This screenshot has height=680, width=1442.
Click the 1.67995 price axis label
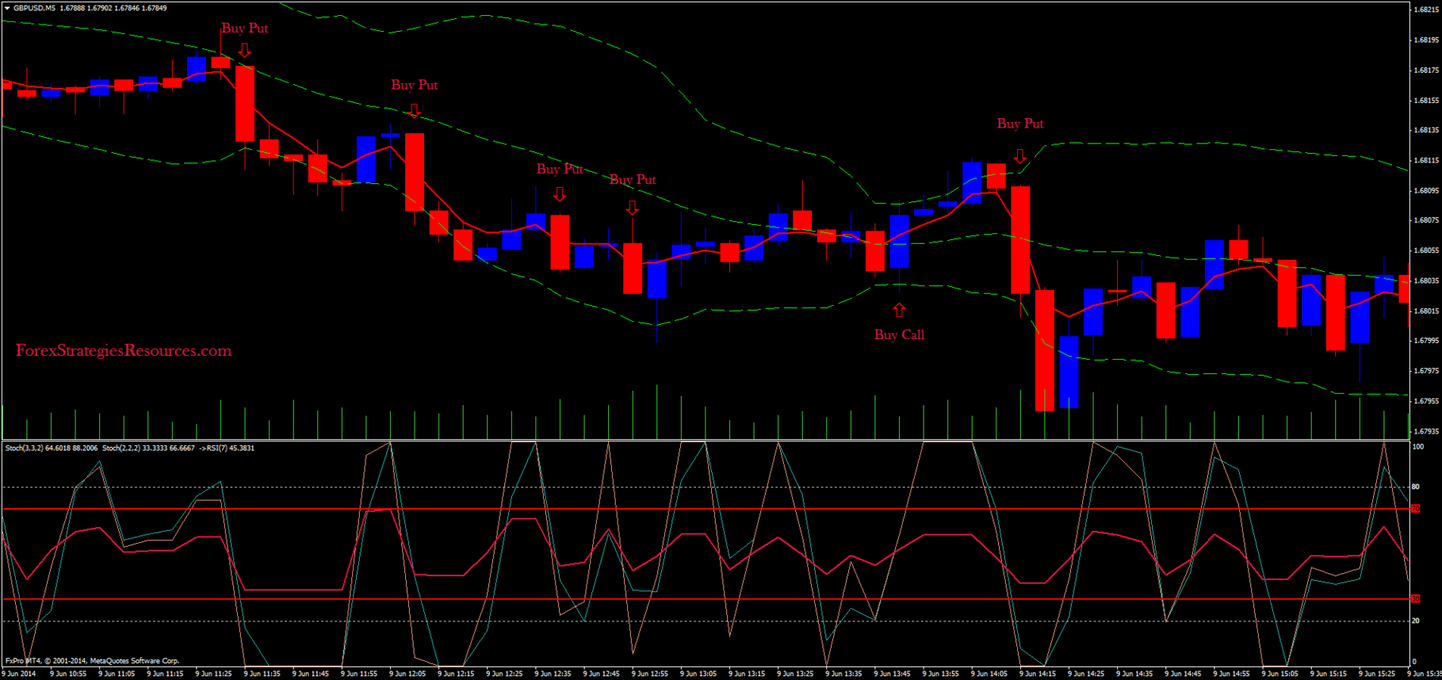click(1426, 341)
